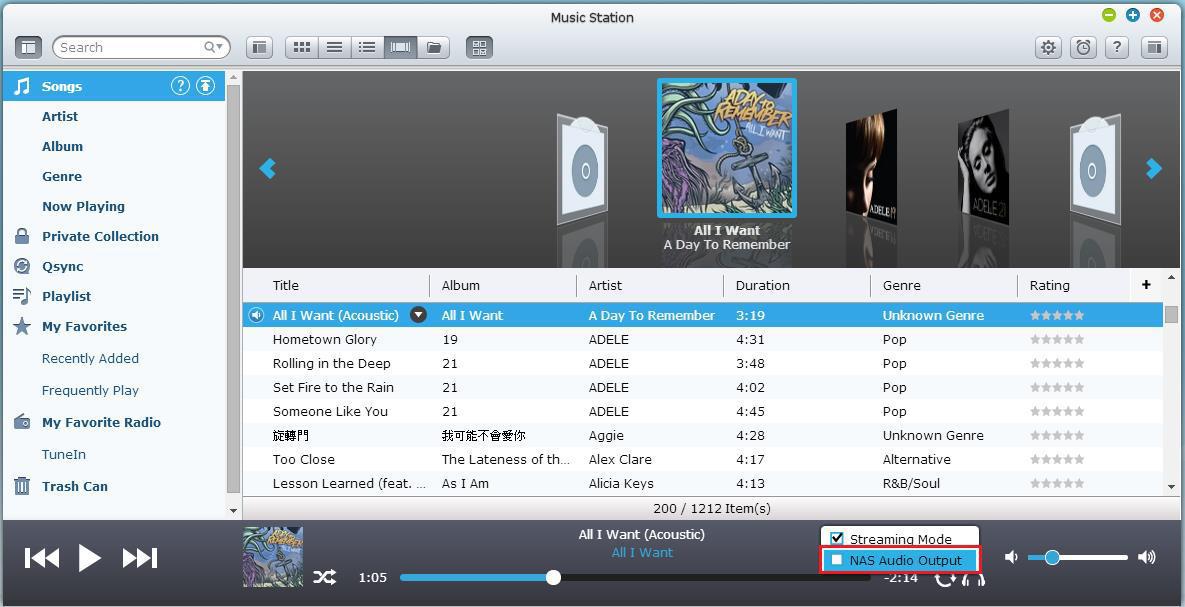Viewport: 1185px width, 607px height.
Task: Adjust the volume slider
Action: [1078, 558]
